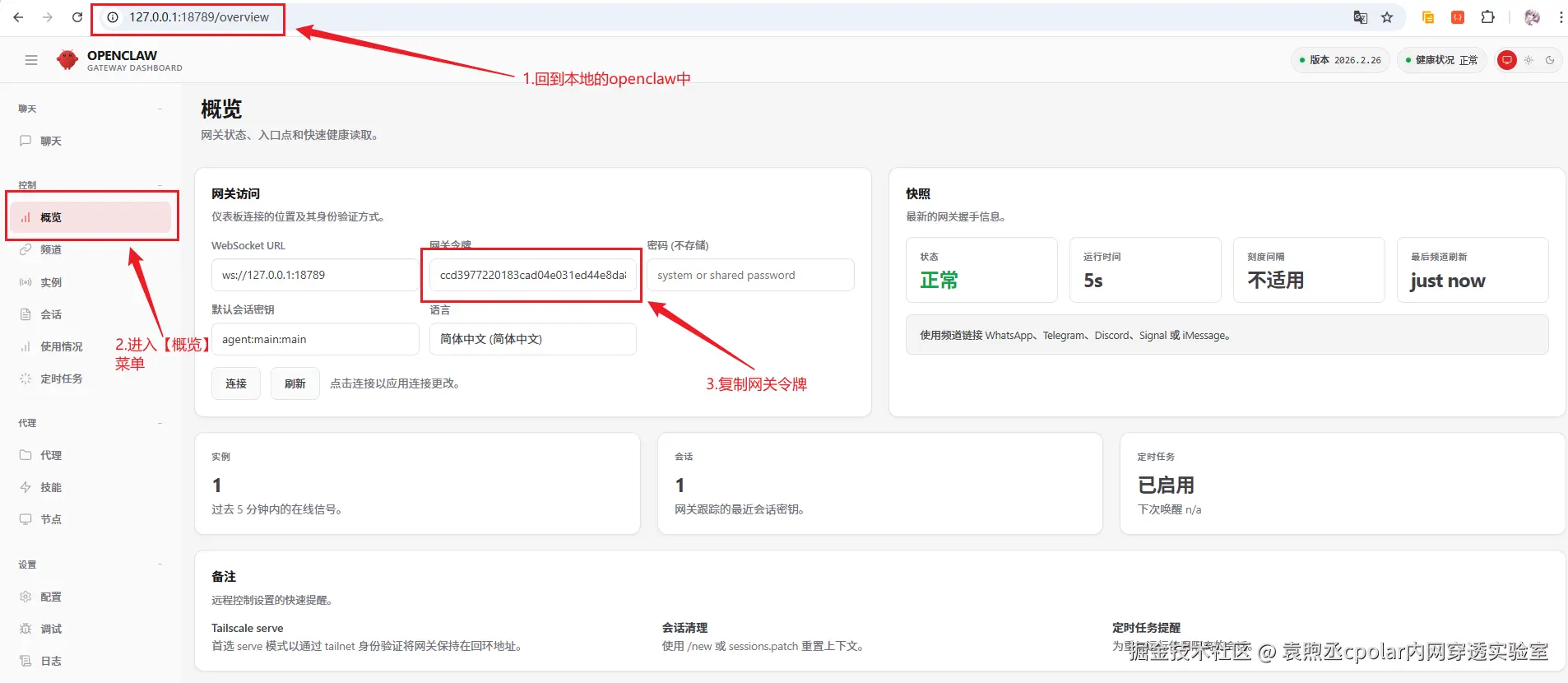
Task: Click the WebSocket URL field
Action: click(315, 275)
